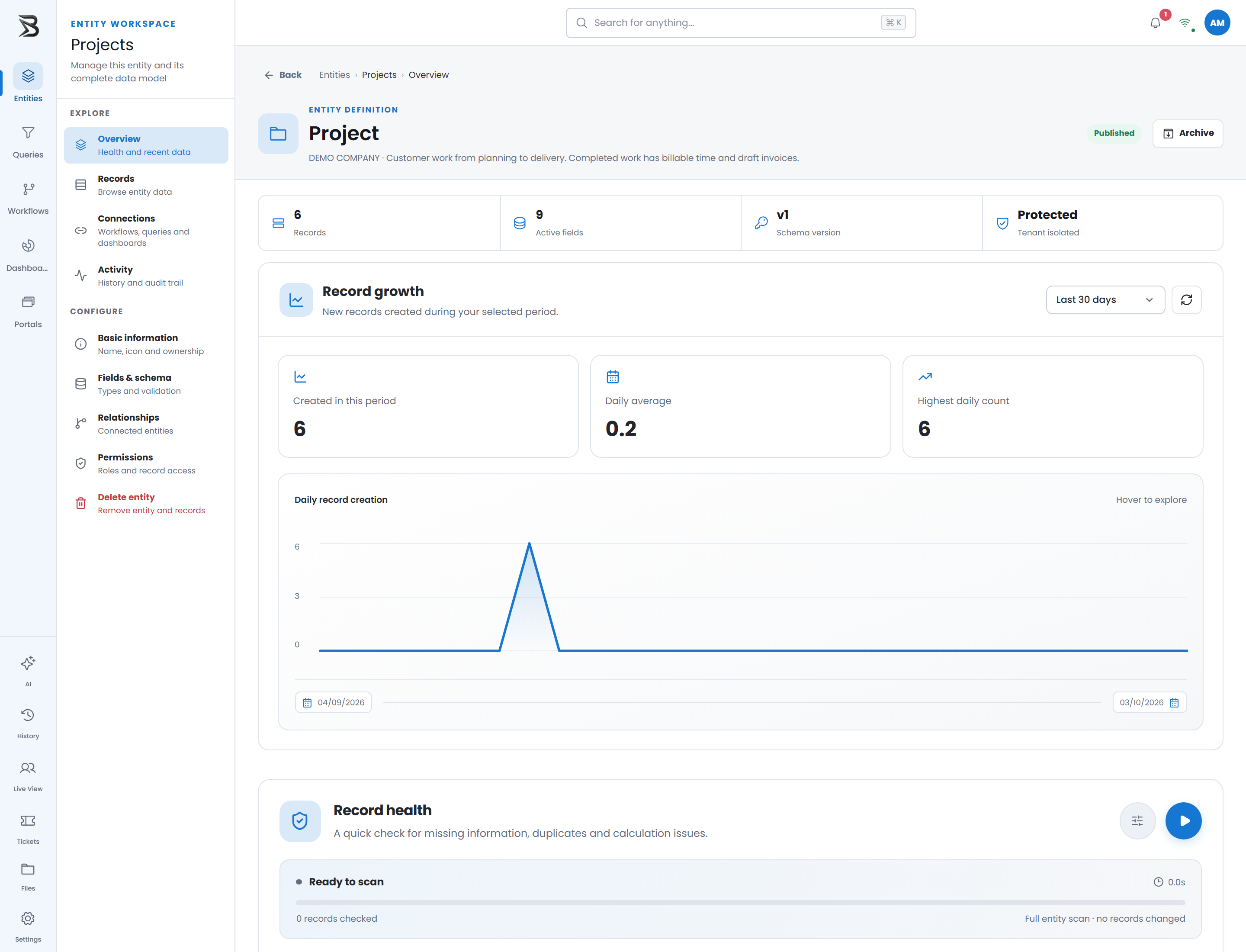Click the app logo at top left
The image size is (1246, 952).
pos(28,26)
